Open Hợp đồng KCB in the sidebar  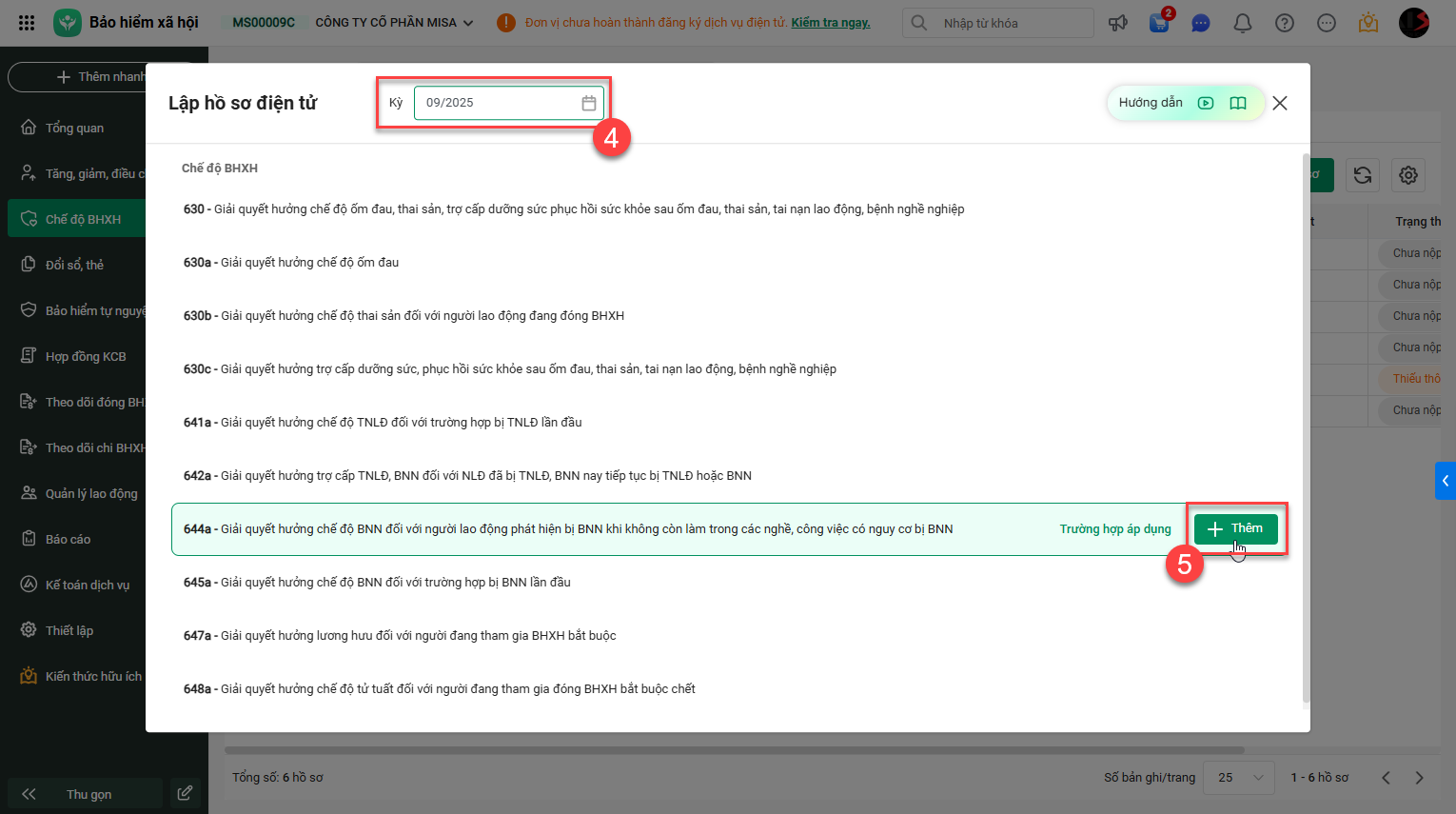(x=76, y=356)
